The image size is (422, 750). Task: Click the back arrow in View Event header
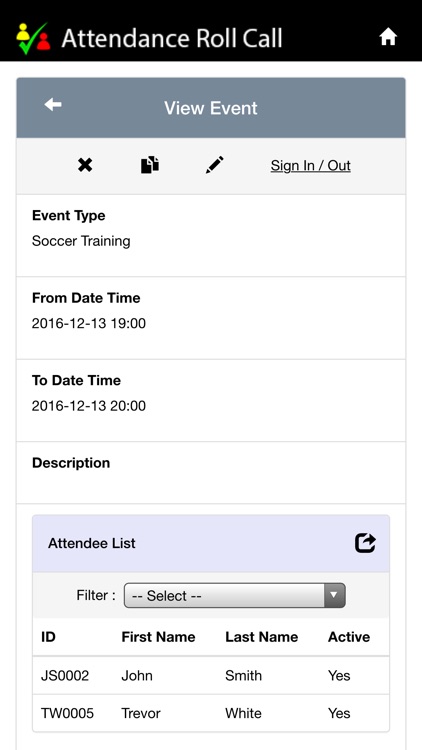(53, 105)
